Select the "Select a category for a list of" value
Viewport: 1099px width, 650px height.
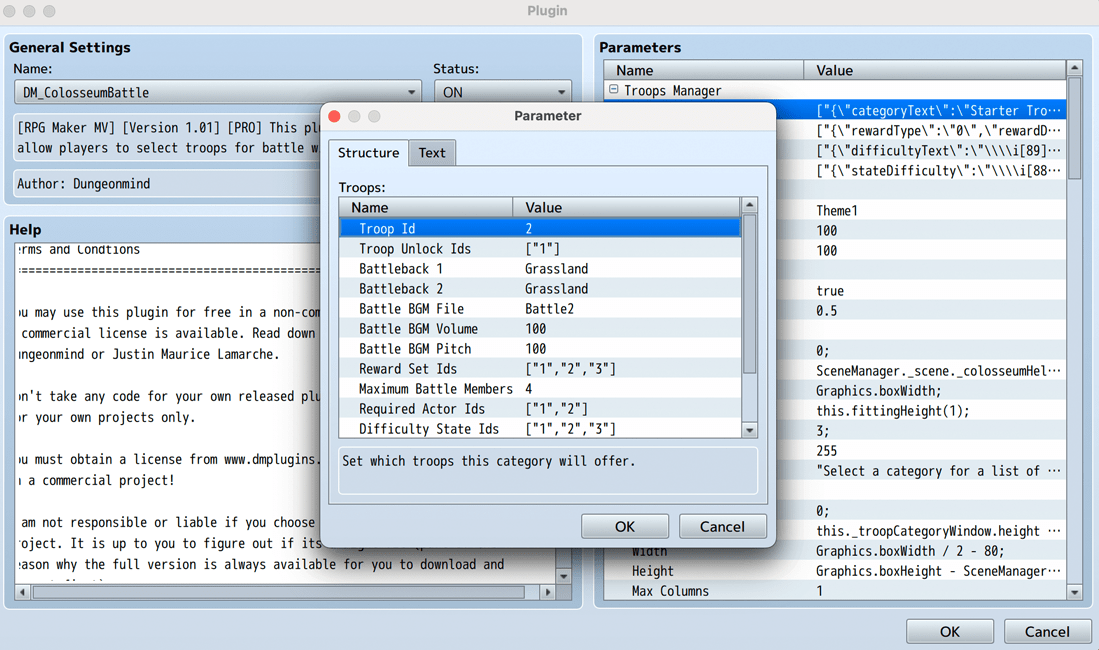[938, 470]
